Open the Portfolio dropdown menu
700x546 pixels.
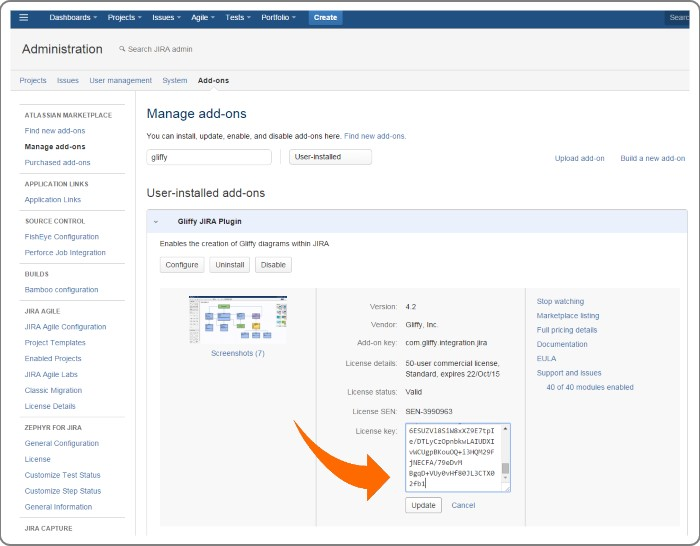click(x=278, y=17)
